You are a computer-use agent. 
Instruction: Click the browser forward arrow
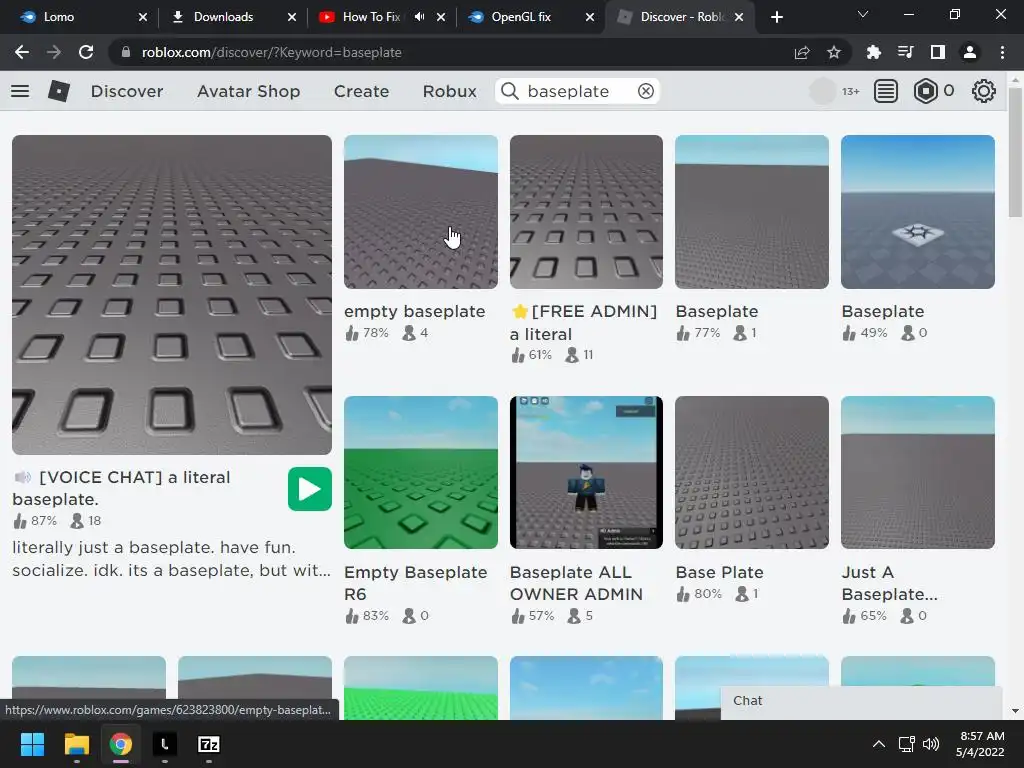coord(54,52)
